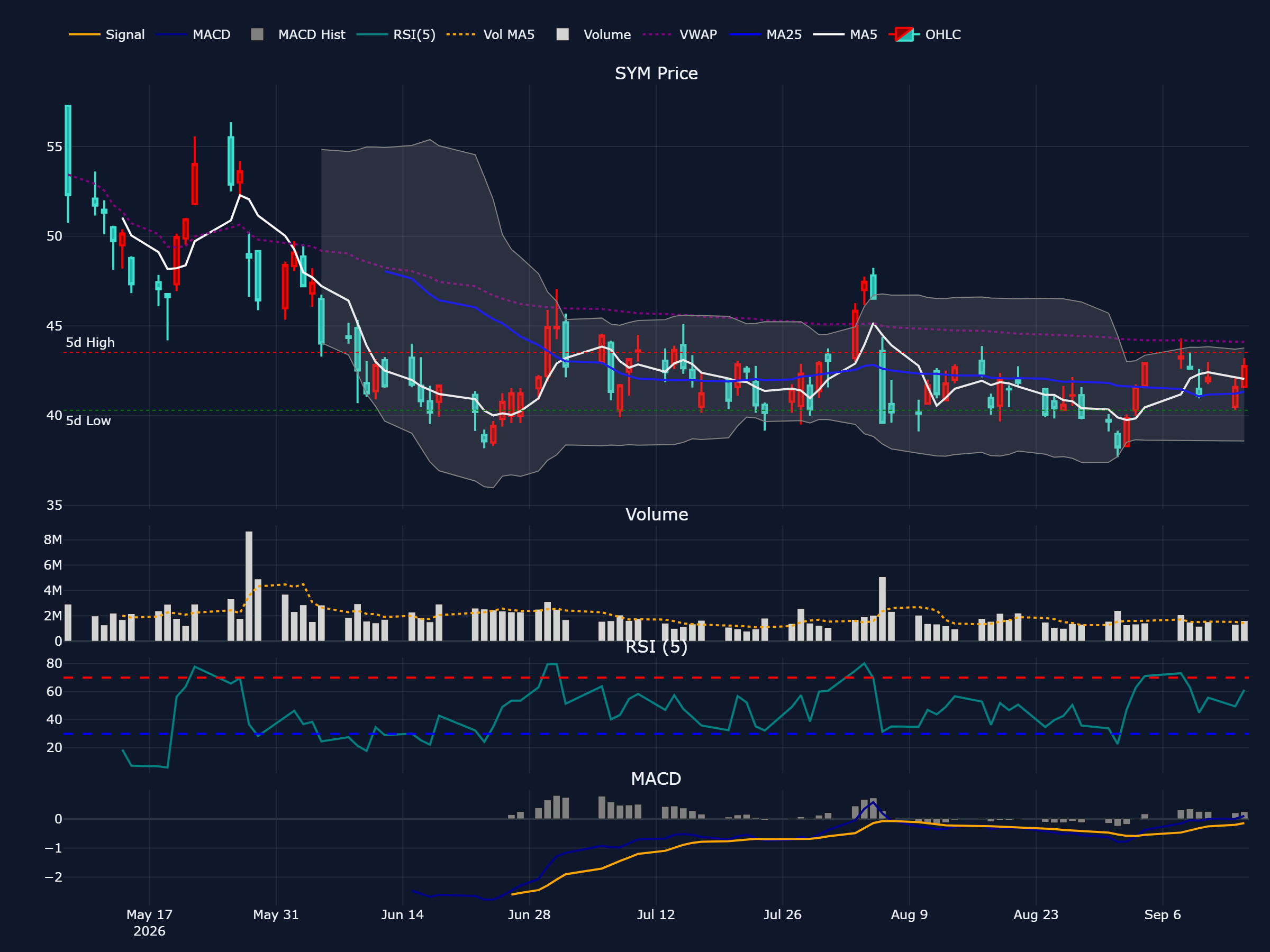Click the dotted orange Vol MA5 legend line
The width and height of the screenshot is (1270, 952).
tap(461, 34)
